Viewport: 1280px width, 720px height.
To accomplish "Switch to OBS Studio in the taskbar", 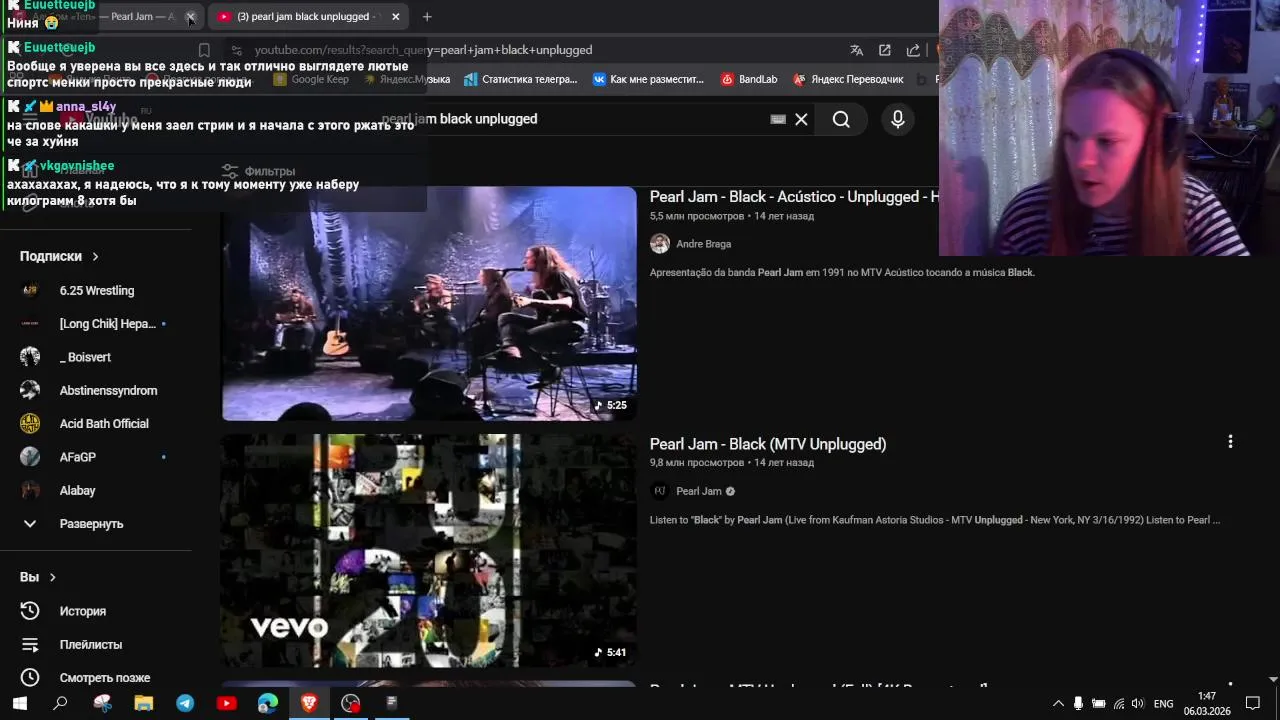I will (x=350, y=704).
